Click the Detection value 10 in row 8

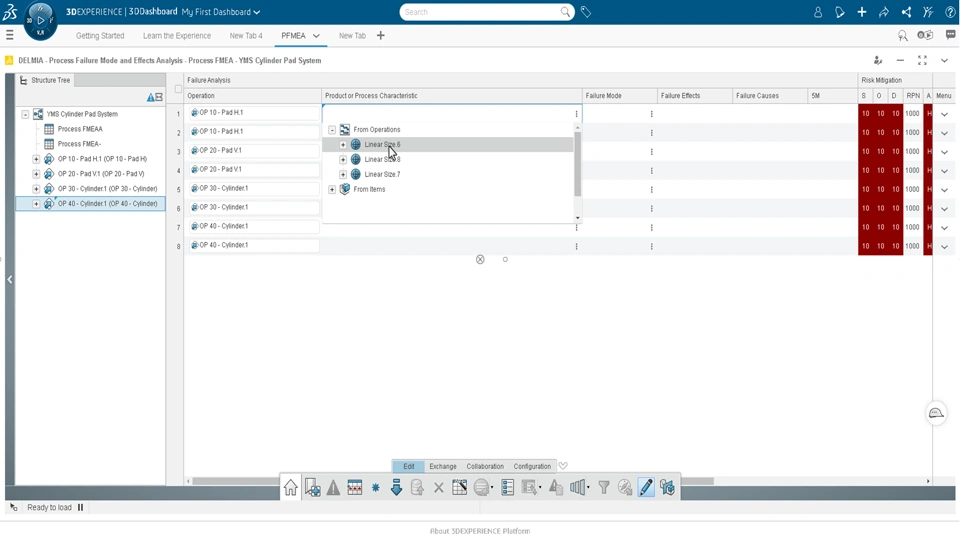click(895, 246)
